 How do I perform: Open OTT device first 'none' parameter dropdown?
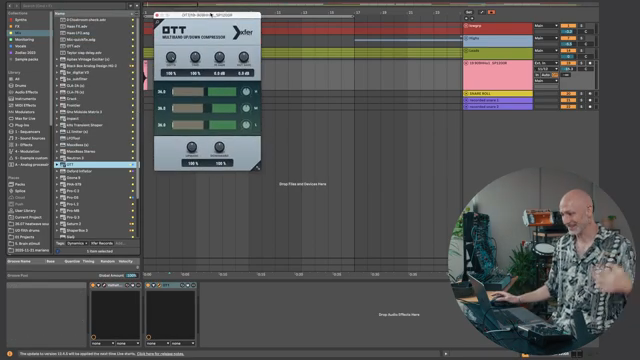157,343
